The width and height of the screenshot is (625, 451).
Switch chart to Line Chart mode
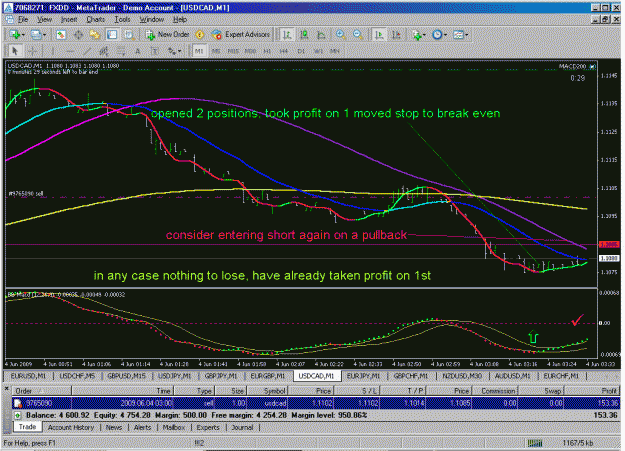click(x=321, y=35)
